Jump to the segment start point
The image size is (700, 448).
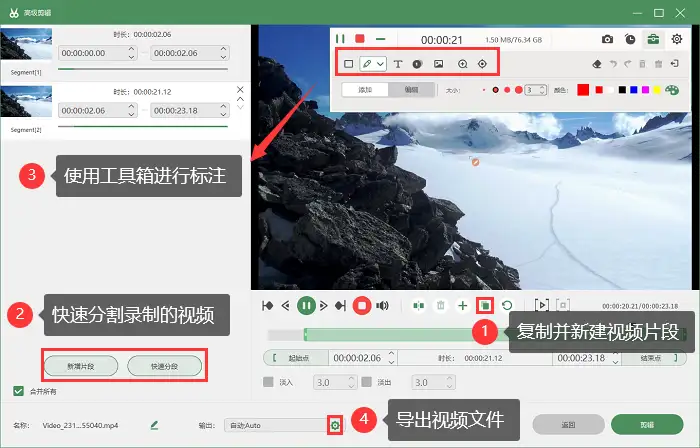pos(267,306)
